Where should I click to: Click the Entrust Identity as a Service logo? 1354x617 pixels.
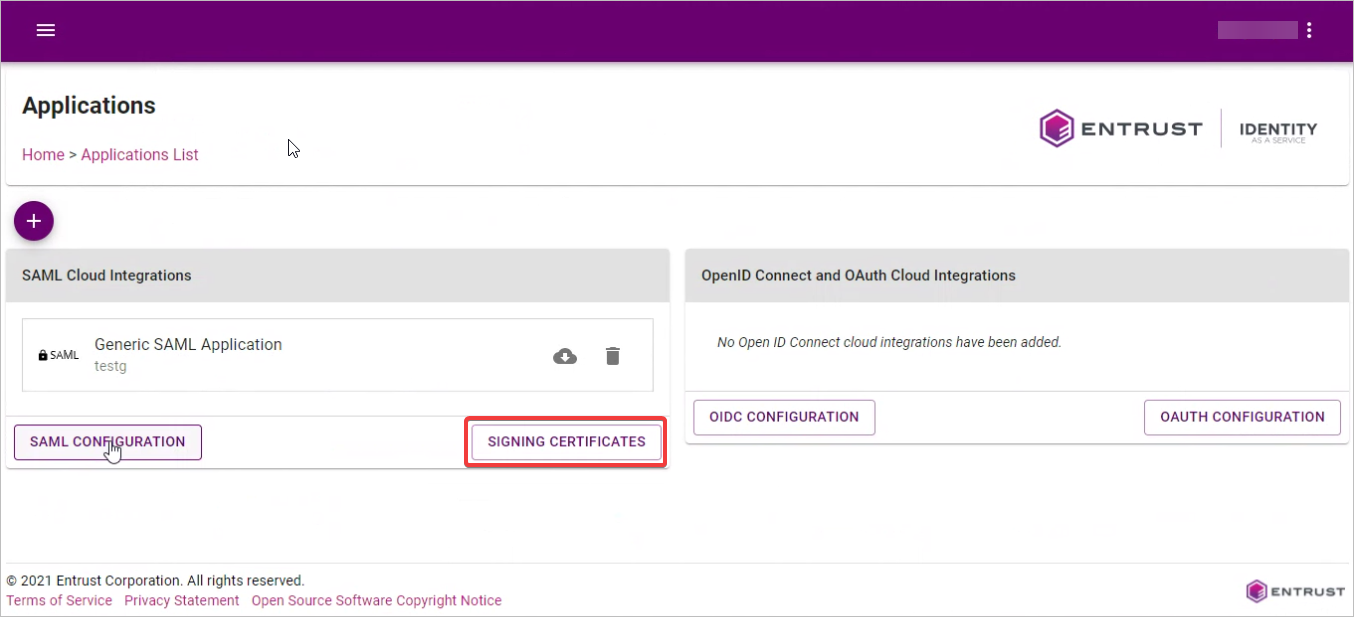pos(1179,129)
